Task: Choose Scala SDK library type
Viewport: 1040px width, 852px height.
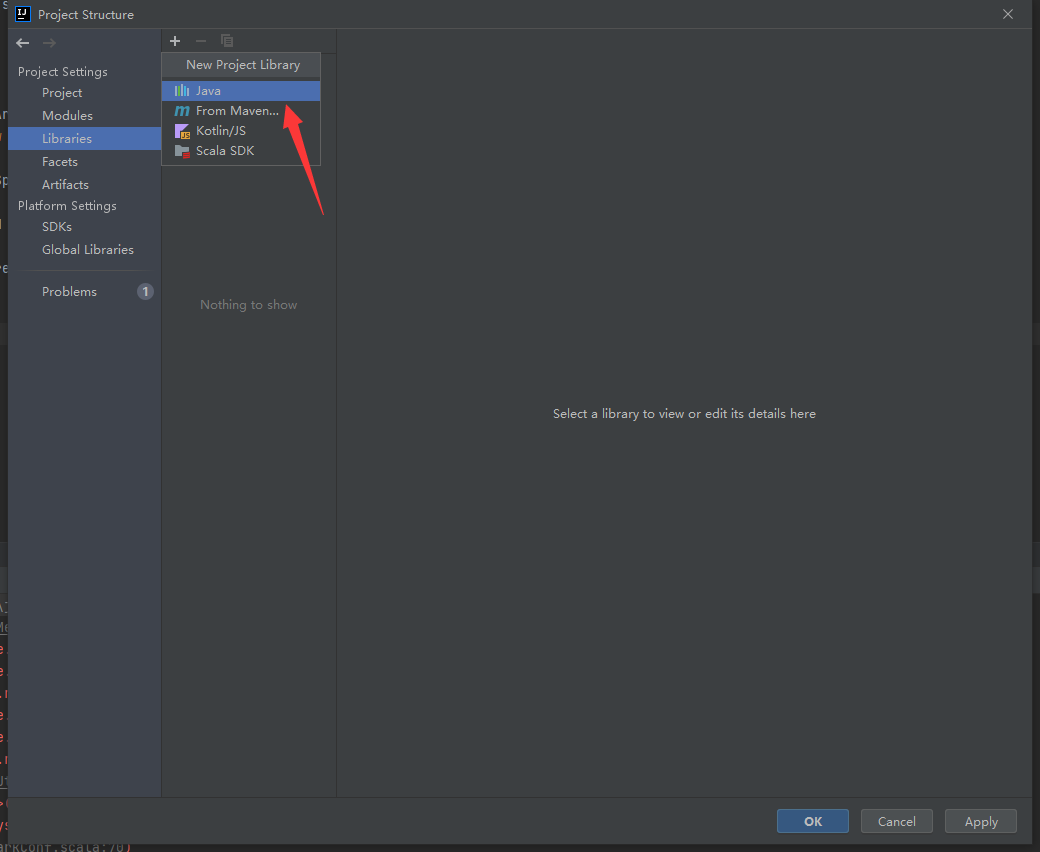Action: [x=241, y=151]
